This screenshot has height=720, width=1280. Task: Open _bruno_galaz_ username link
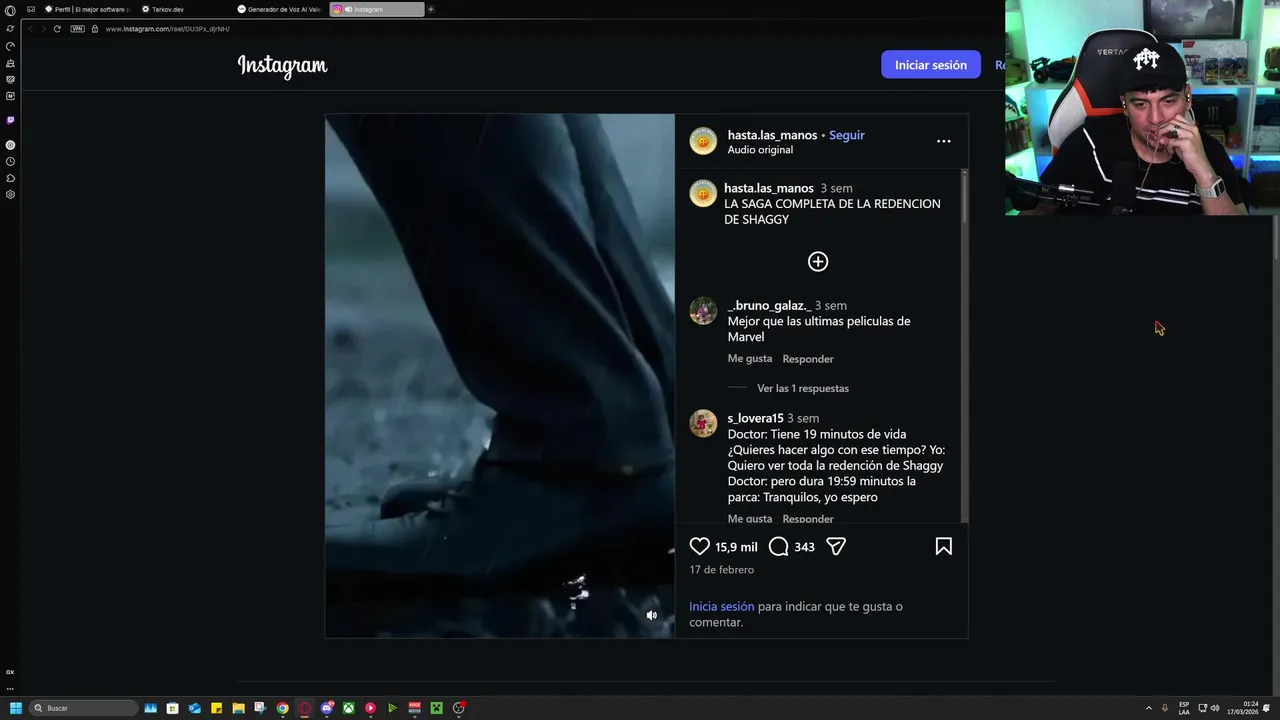pyautogui.click(x=769, y=305)
